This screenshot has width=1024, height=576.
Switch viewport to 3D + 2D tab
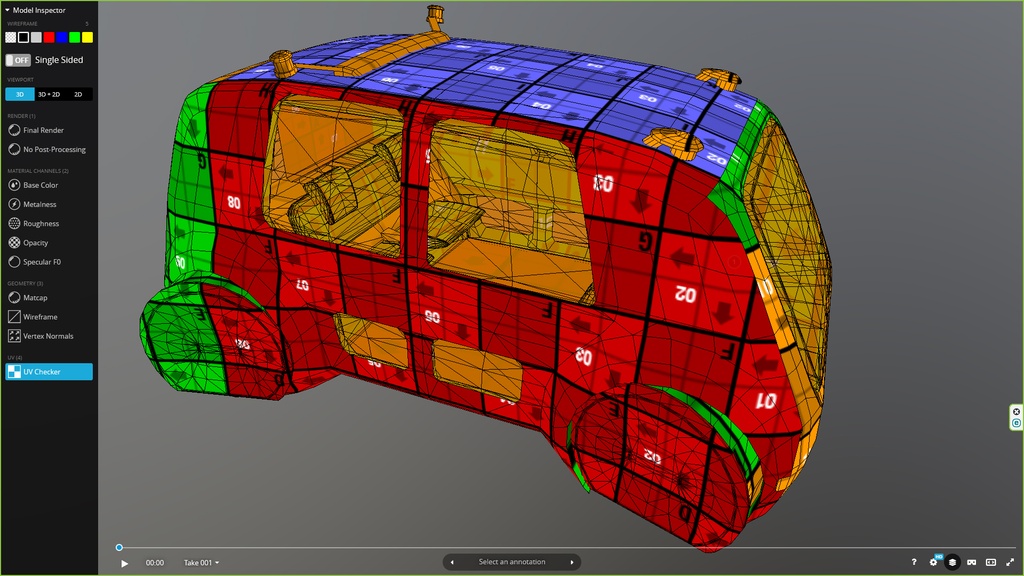click(x=49, y=94)
